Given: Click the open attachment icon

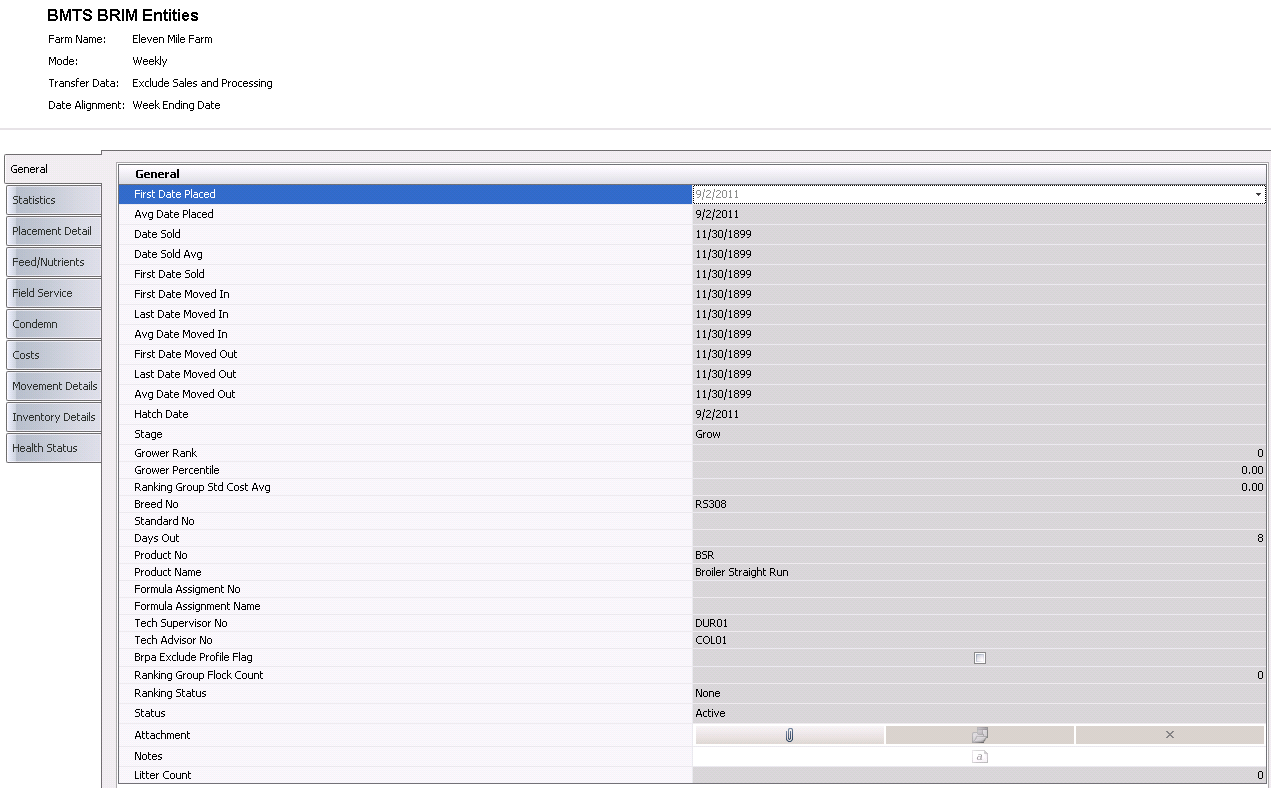Looking at the screenshot, I should click(x=980, y=735).
